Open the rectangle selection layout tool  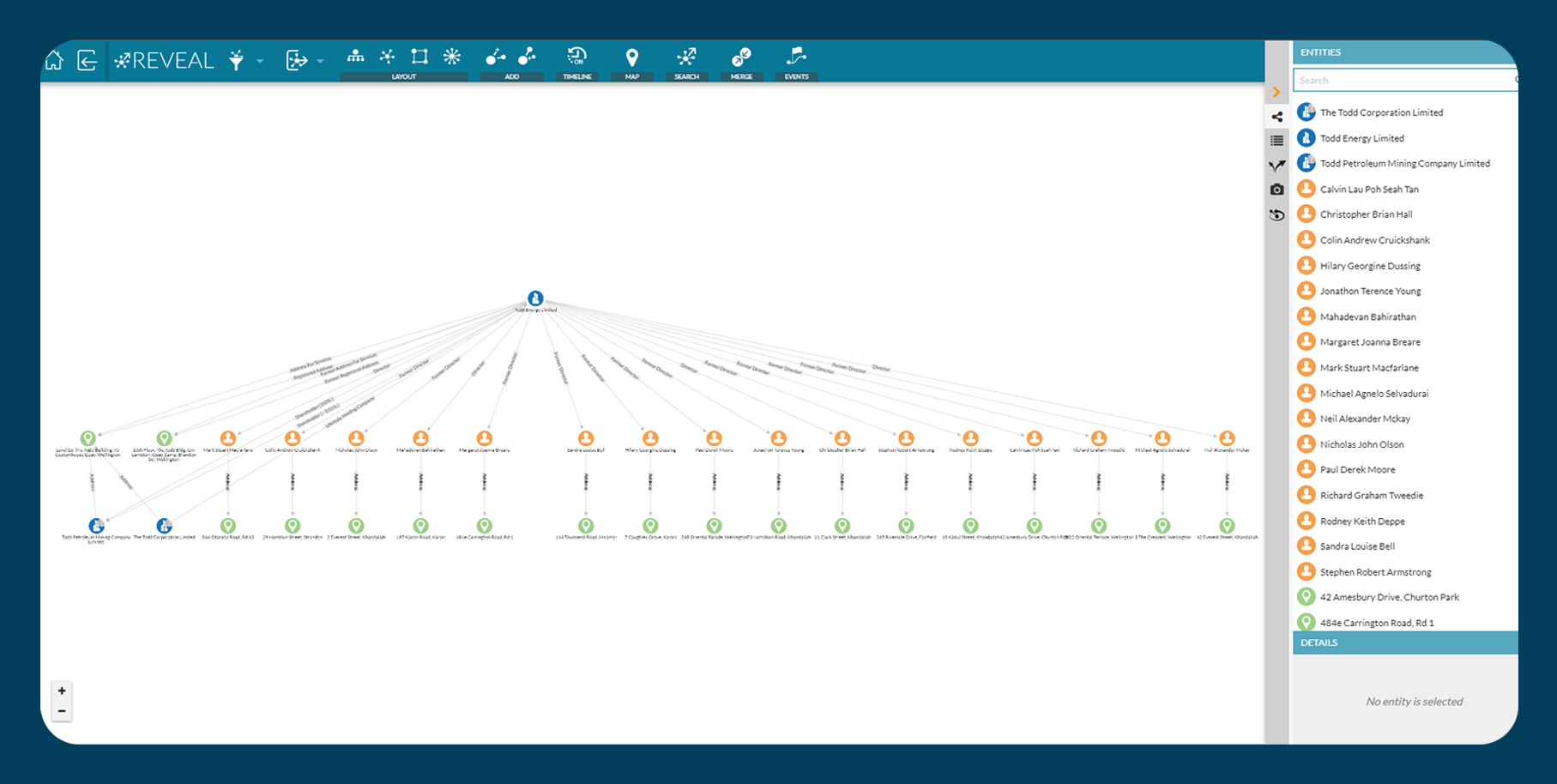tap(419, 57)
